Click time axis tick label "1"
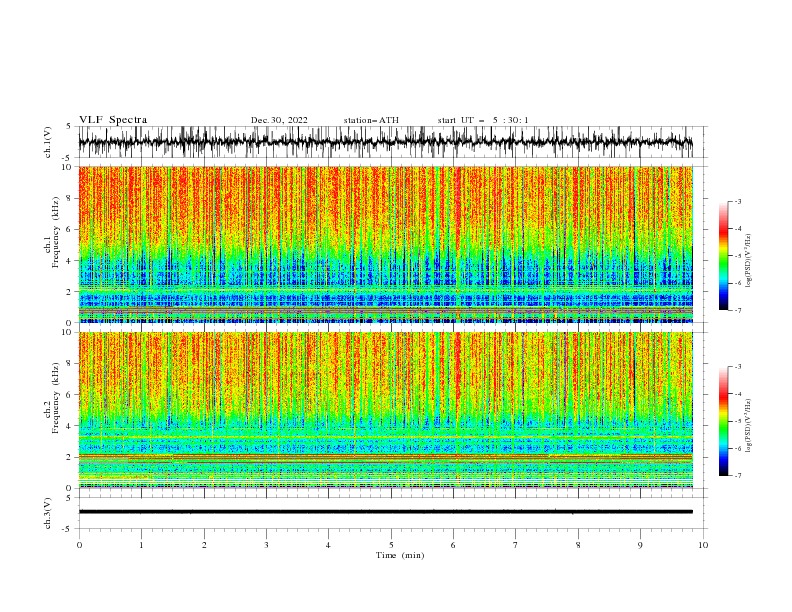 pos(141,545)
